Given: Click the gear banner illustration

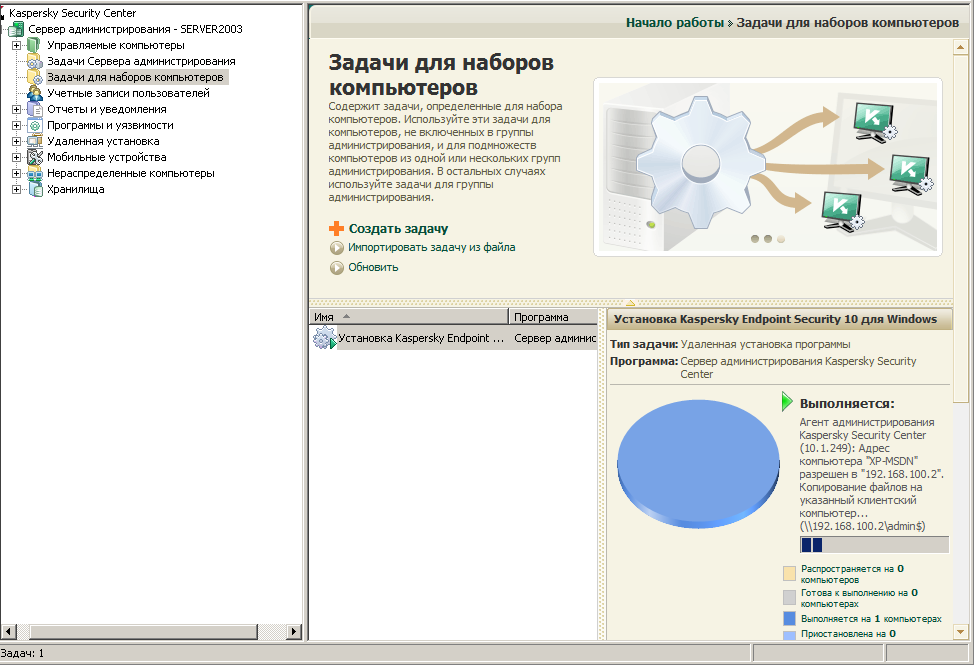Looking at the screenshot, I should [x=768, y=166].
